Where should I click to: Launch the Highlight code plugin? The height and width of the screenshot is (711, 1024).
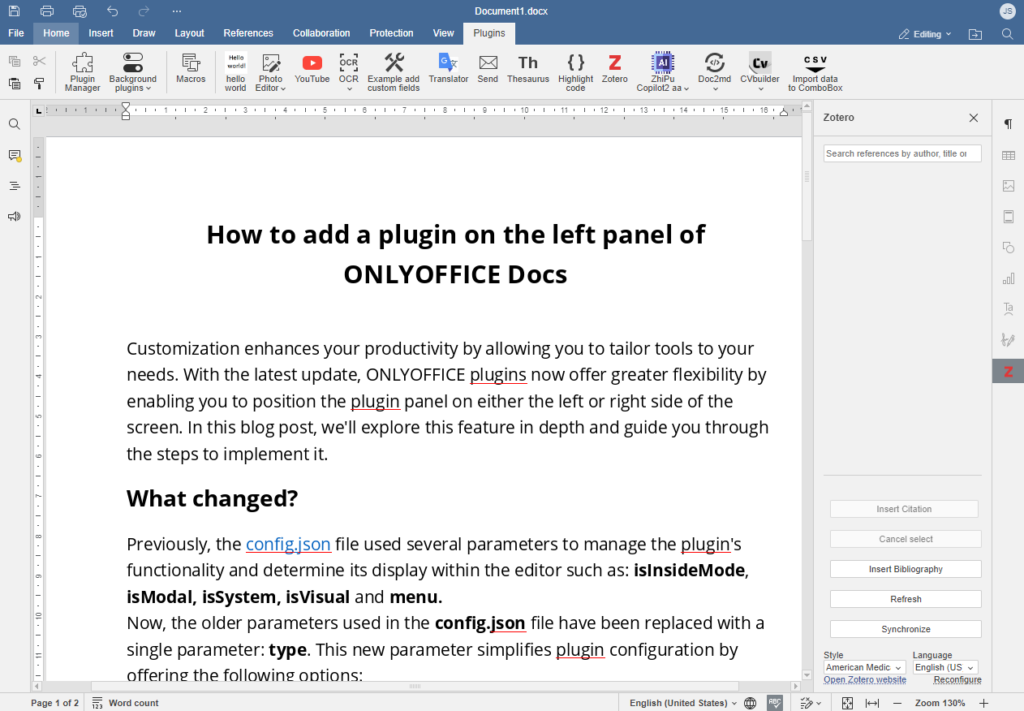tap(575, 71)
